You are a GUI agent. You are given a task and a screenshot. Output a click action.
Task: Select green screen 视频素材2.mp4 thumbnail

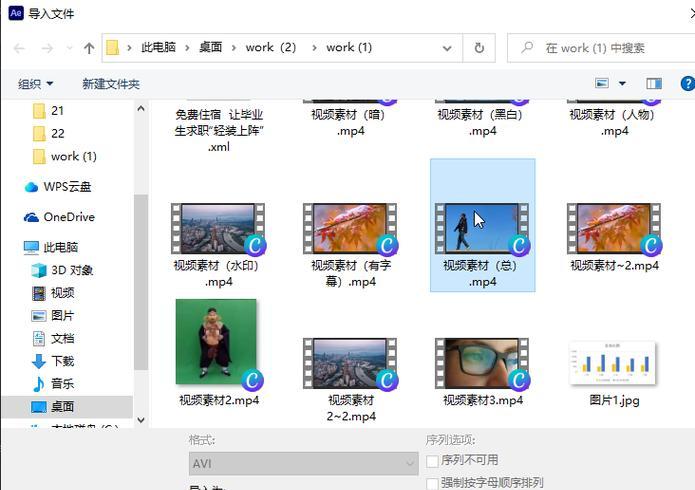pyautogui.click(x=216, y=341)
